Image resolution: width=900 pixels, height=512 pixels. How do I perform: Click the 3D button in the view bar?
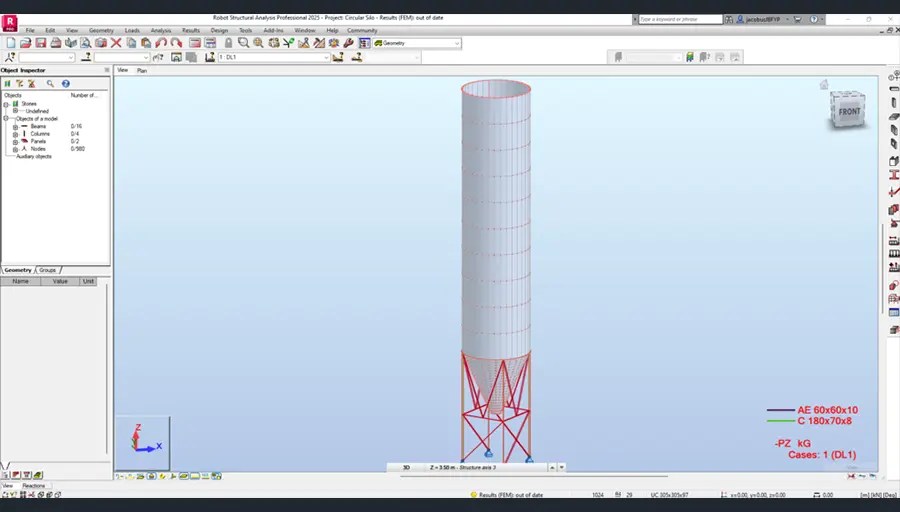click(x=406, y=467)
